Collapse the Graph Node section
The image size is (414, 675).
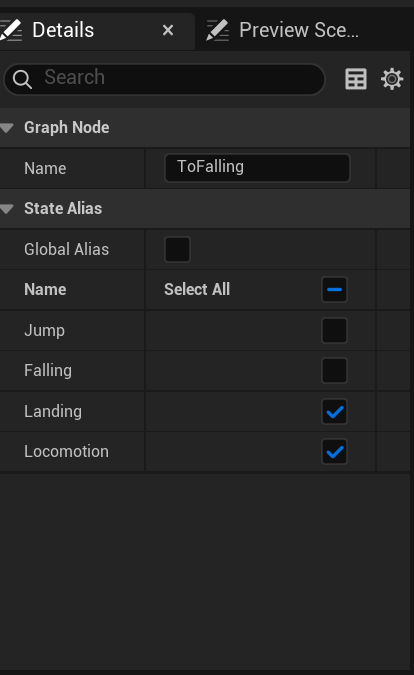point(7,127)
